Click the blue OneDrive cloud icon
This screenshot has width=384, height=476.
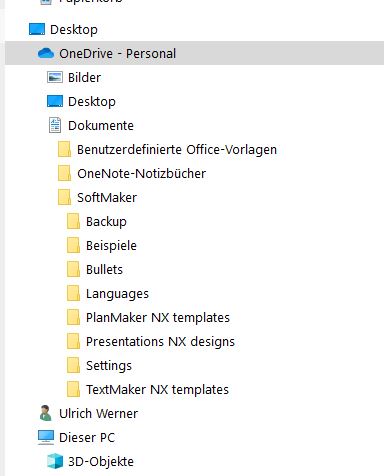(46, 53)
